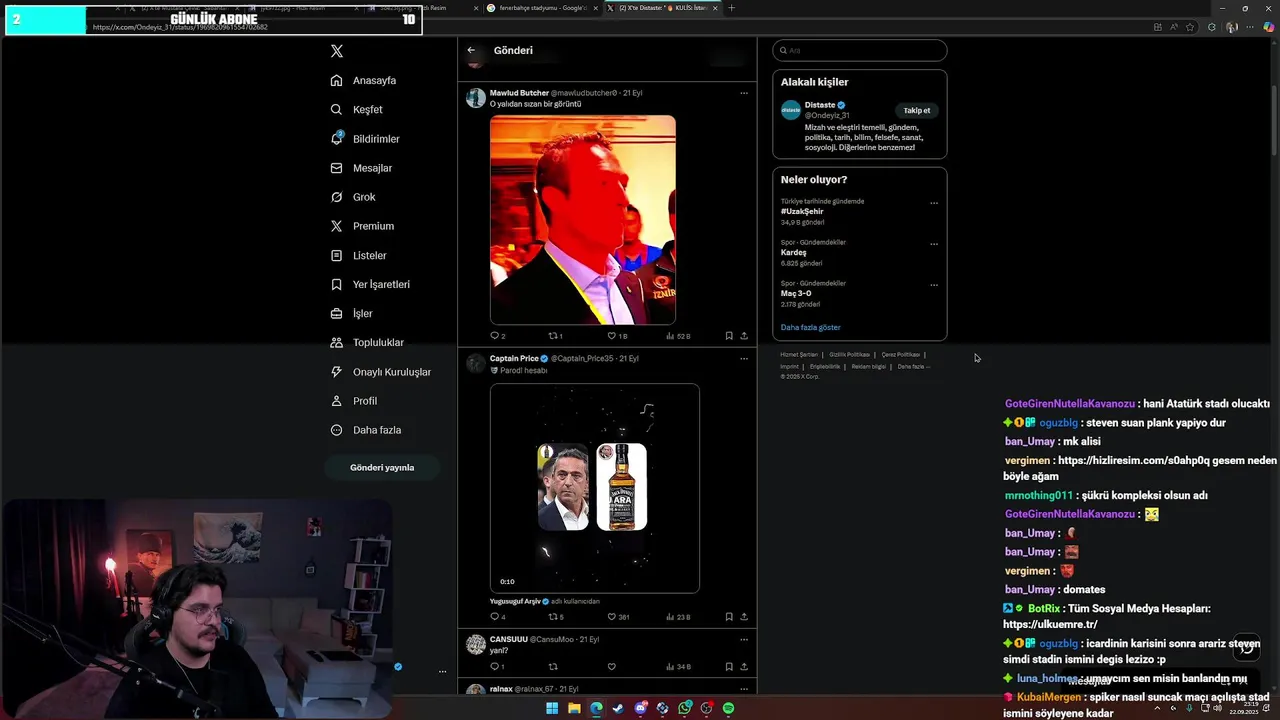
Task: Open File Explorer from taskbar
Action: [574, 708]
